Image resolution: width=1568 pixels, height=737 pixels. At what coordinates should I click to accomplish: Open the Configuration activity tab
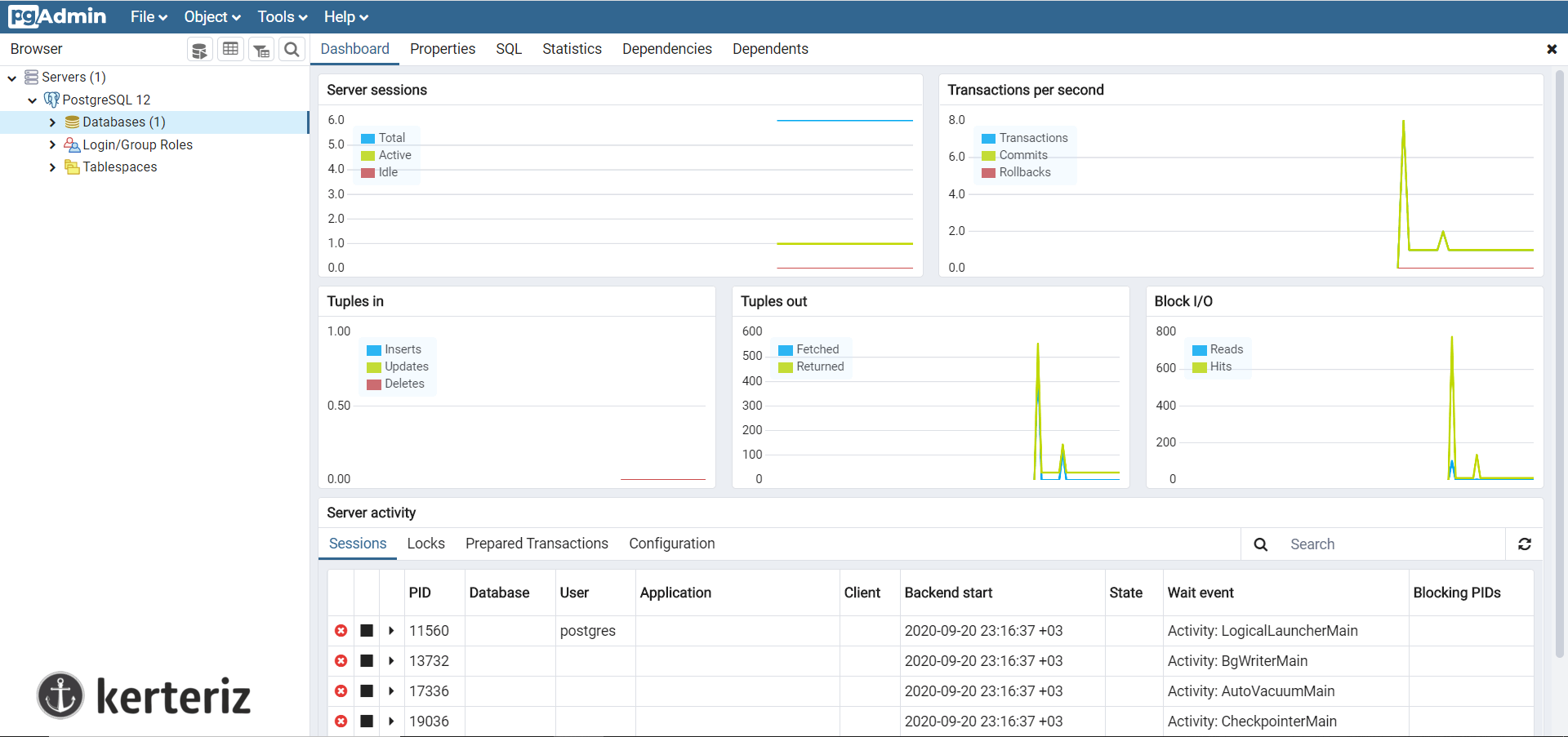click(x=672, y=544)
